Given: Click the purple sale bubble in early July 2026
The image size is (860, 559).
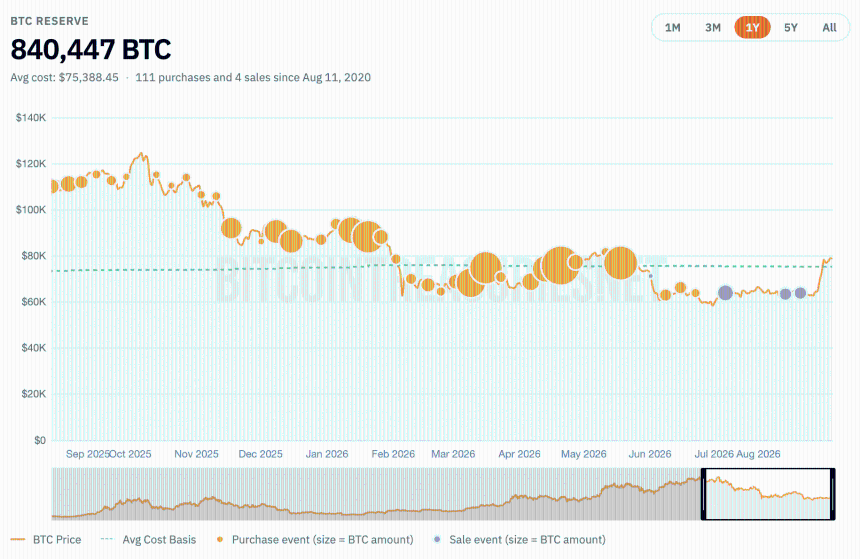Looking at the screenshot, I should [726, 293].
